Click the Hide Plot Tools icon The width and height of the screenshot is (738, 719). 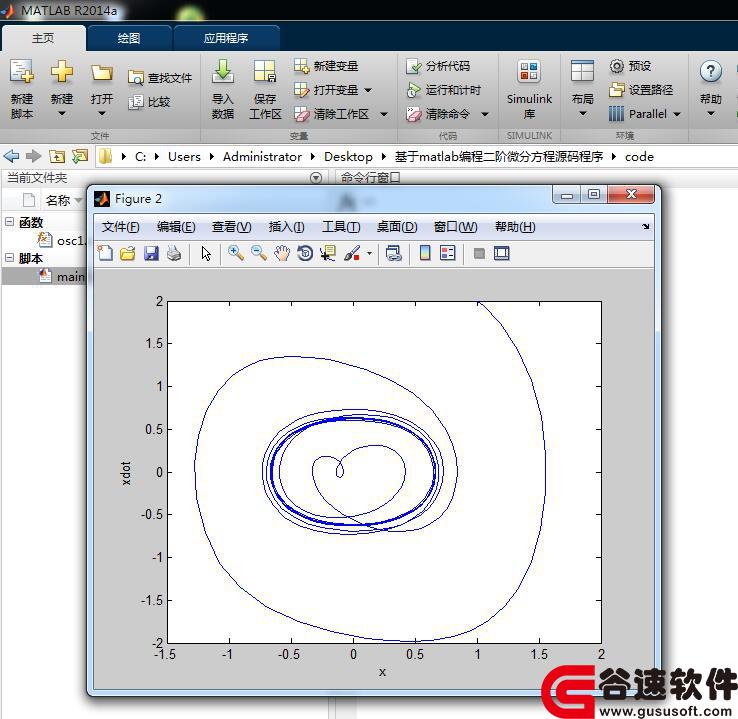pyautogui.click(x=479, y=254)
